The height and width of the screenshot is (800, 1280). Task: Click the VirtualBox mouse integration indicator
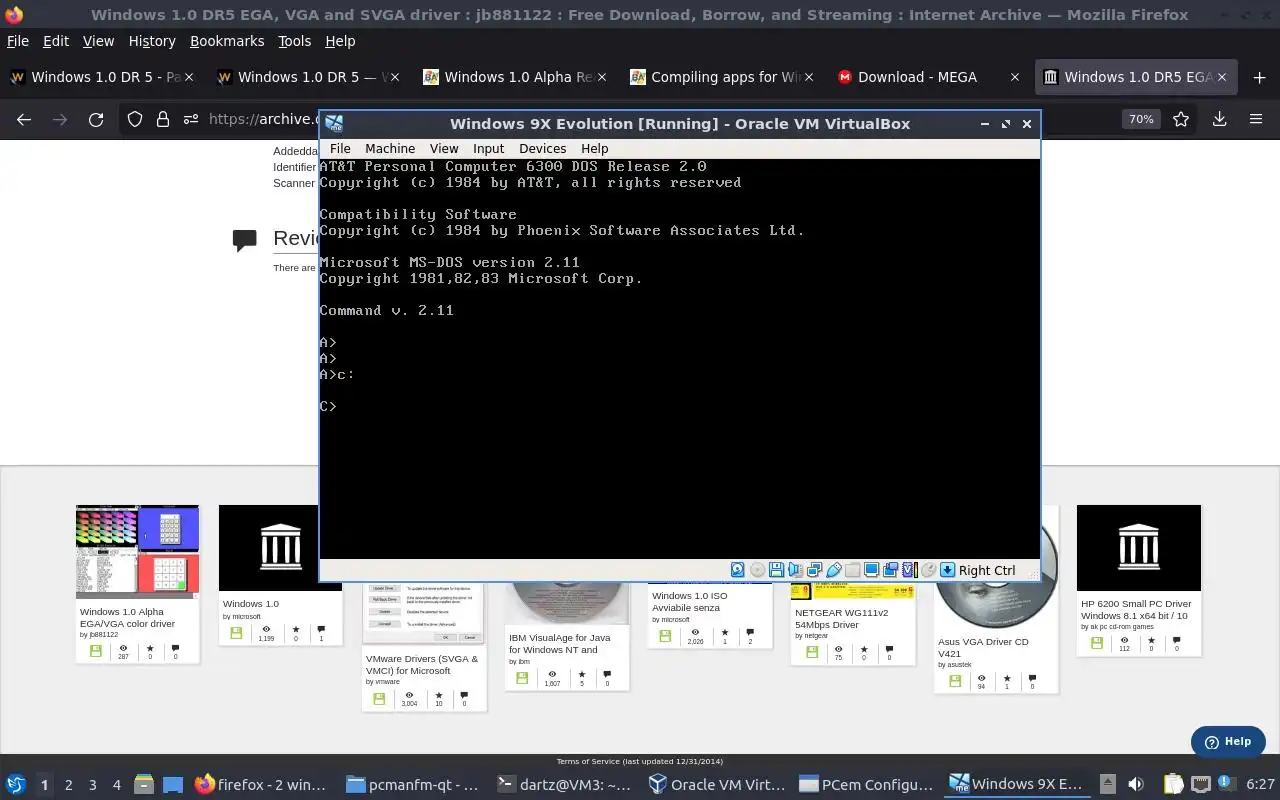pyautogui.click(x=928, y=570)
